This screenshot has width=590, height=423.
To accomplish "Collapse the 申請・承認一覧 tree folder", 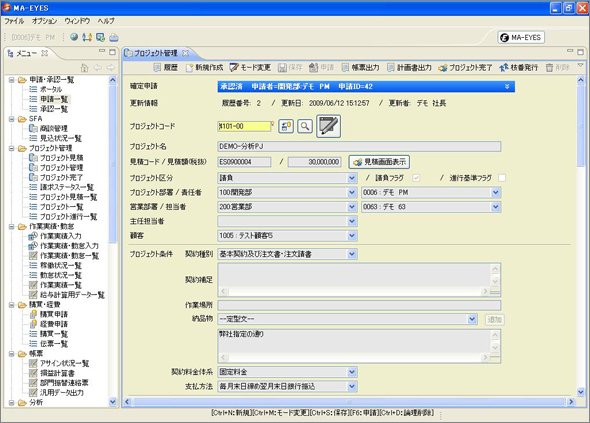I will click(x=12, y=80).
